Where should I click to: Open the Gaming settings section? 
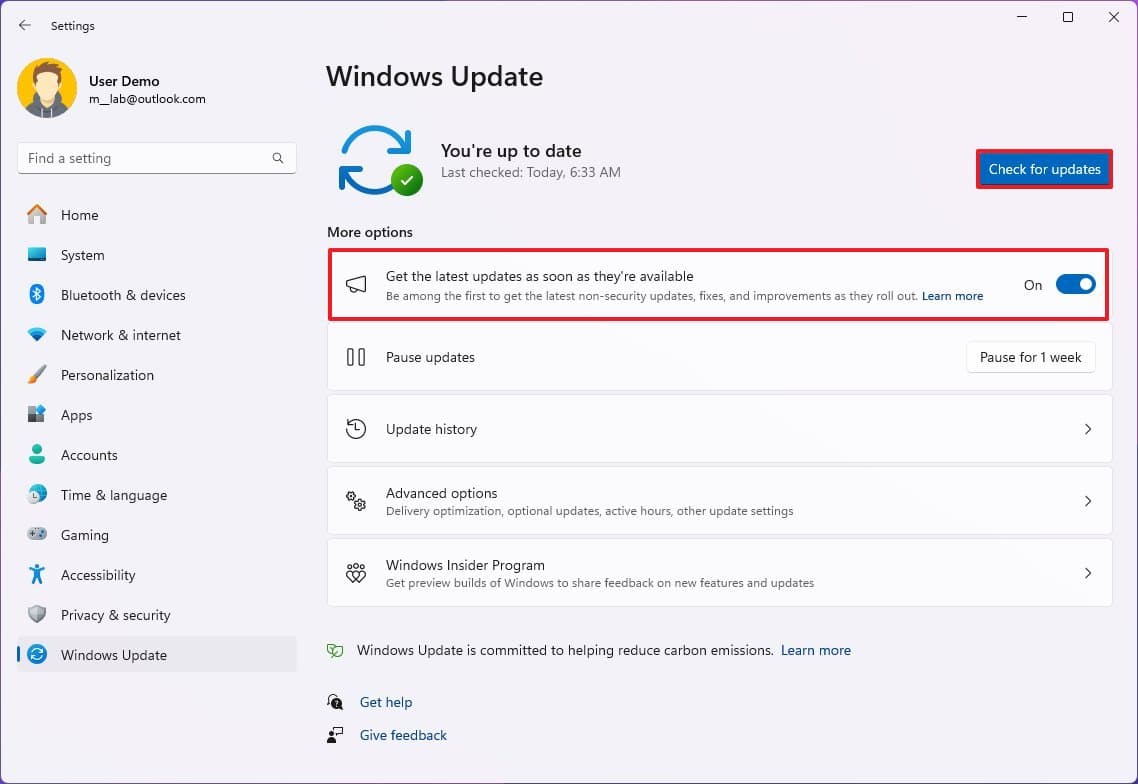point(84,535)
